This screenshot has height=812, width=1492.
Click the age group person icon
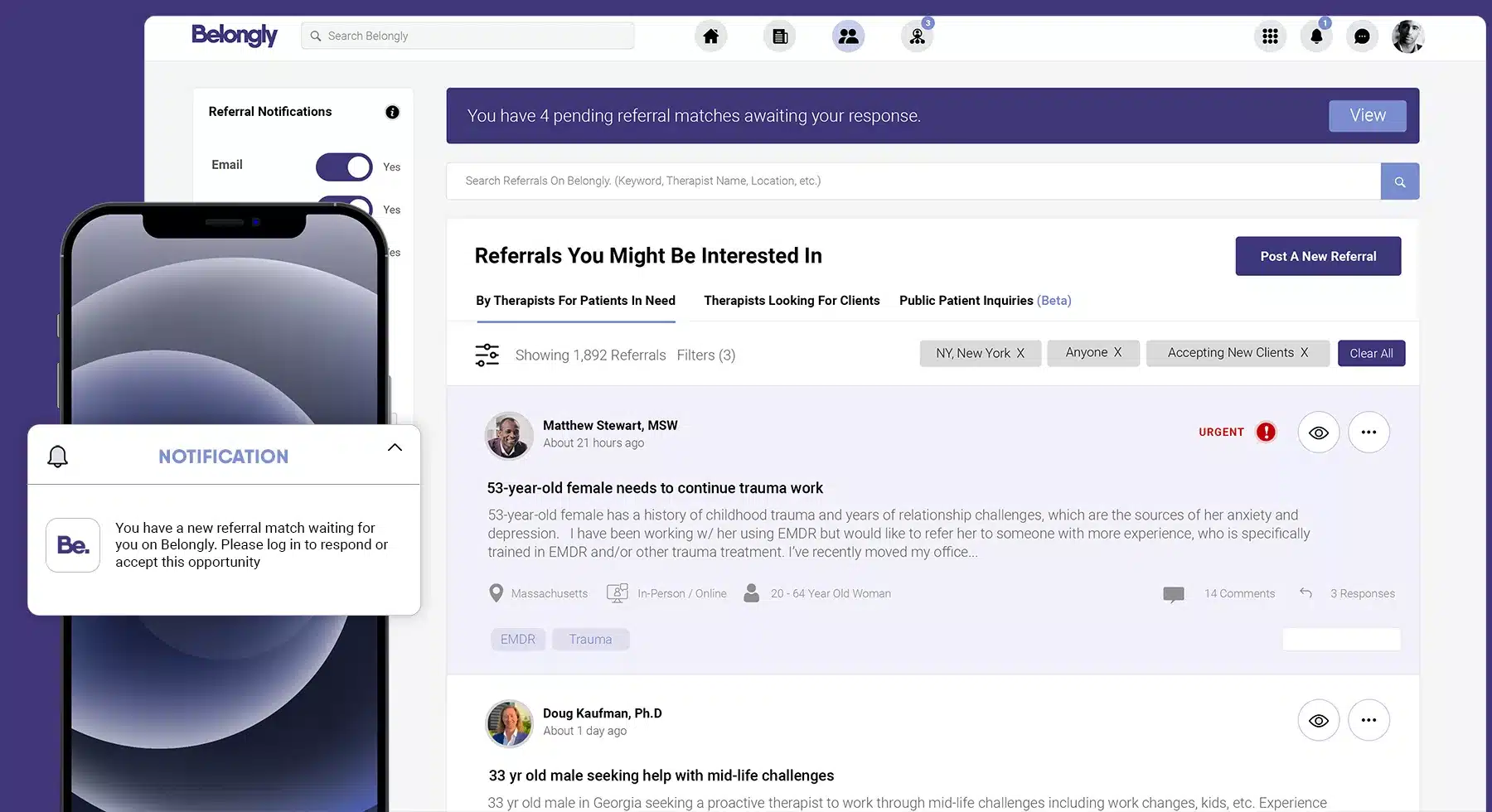[x=751, y=593]
